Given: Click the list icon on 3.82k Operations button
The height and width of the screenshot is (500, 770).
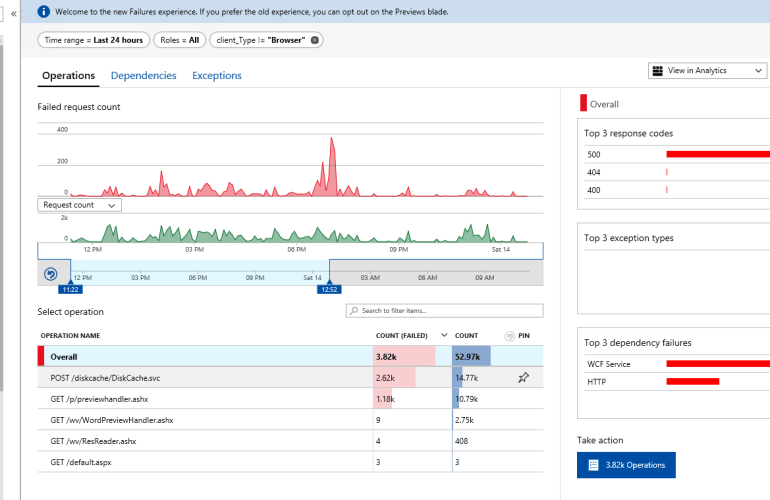Looking at the screenshot, I should (594, 465).
